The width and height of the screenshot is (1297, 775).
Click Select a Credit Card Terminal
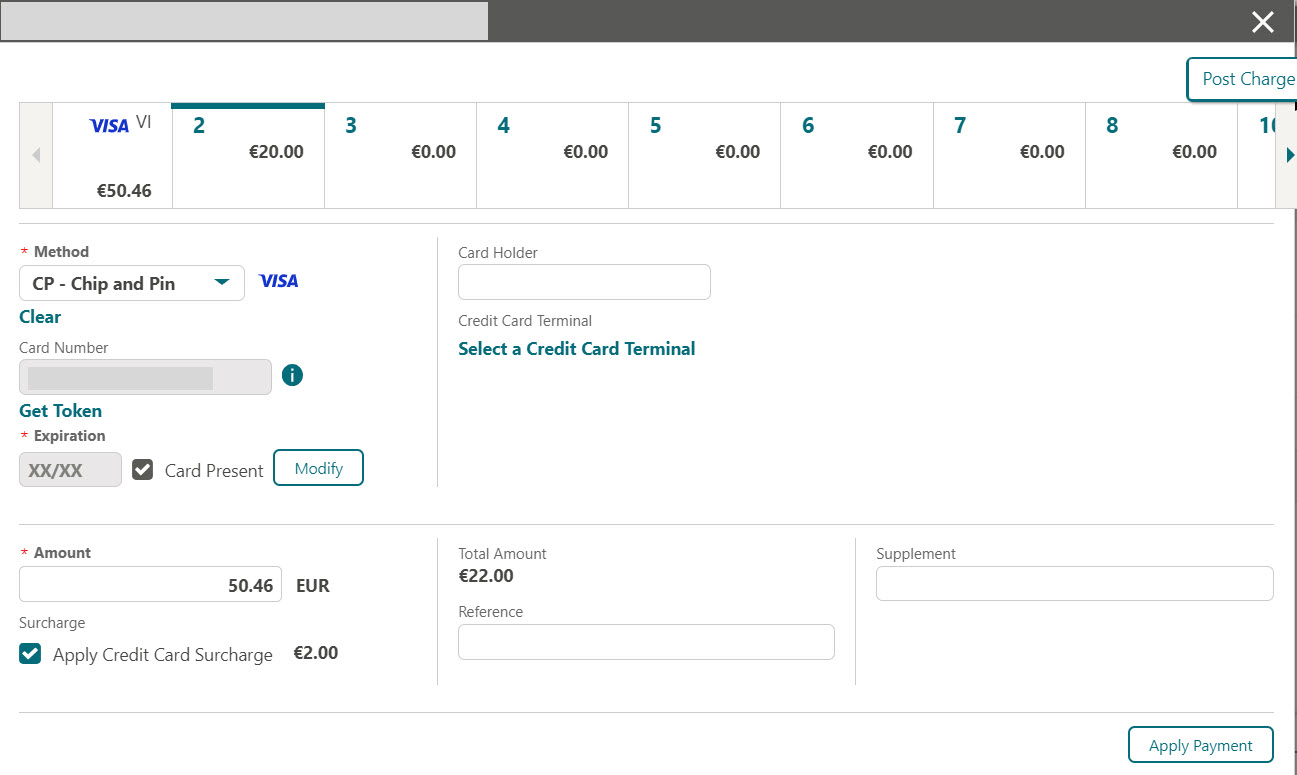point(577,348)
